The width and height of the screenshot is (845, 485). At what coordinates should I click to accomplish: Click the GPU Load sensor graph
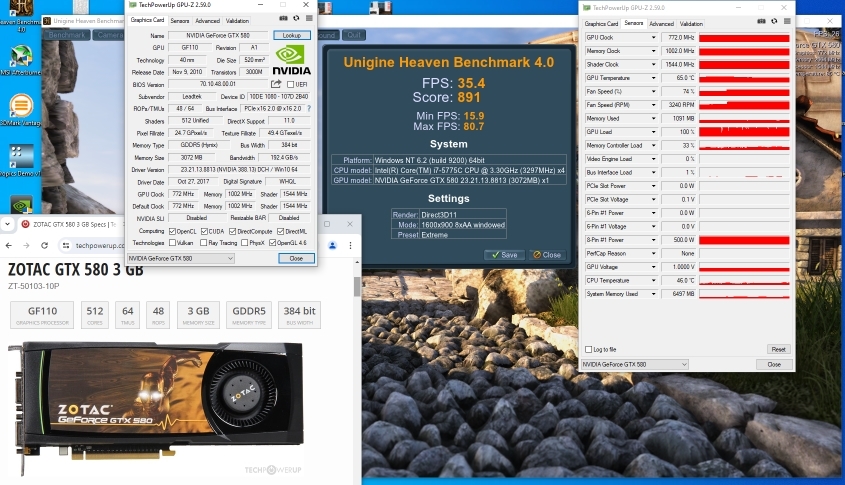(744, 132)
